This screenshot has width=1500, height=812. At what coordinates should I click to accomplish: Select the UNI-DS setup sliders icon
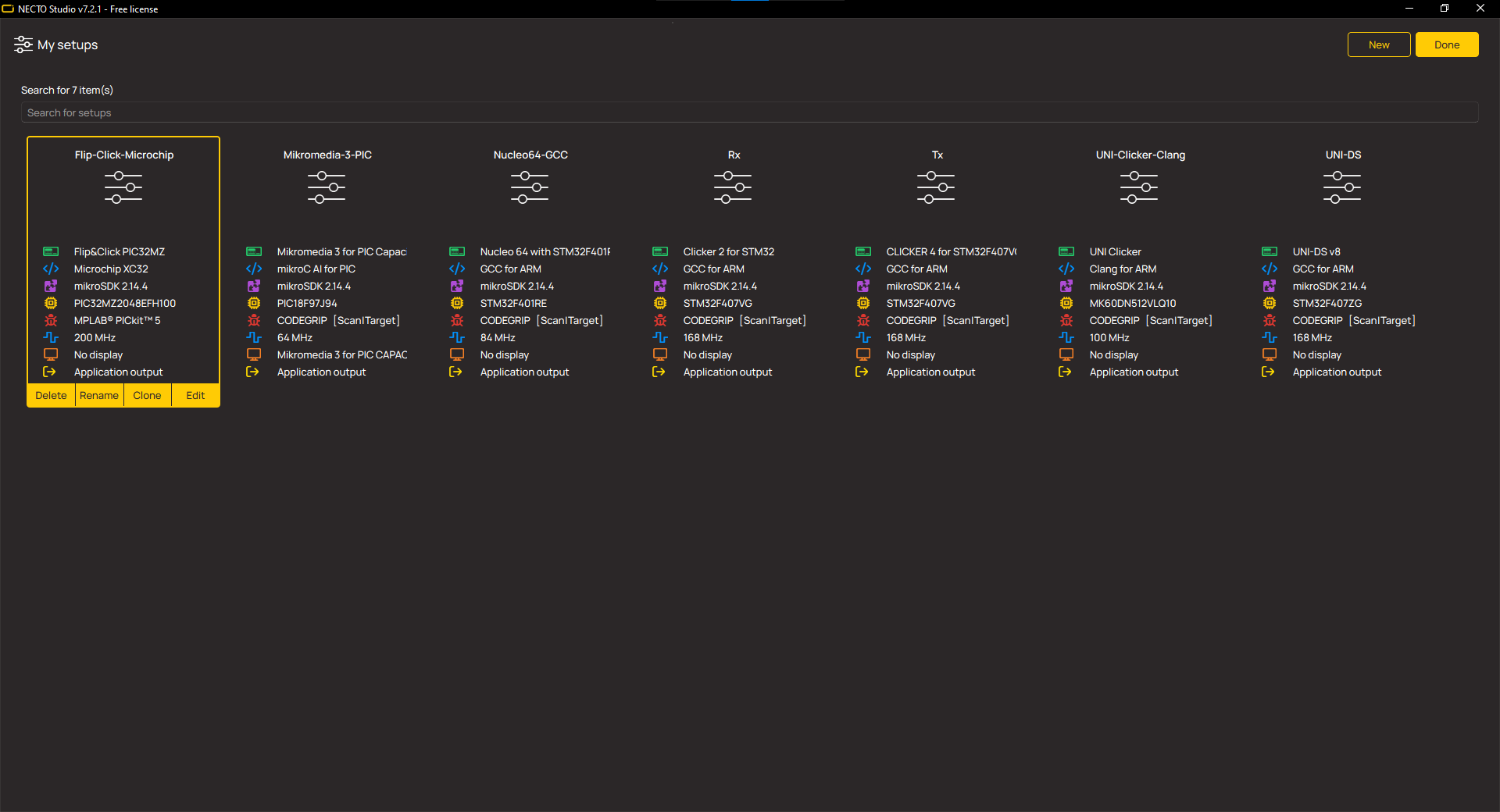point(1342,187)
